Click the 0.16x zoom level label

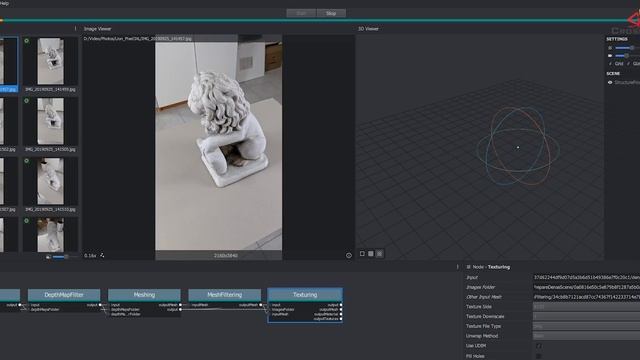pos(90,256)
